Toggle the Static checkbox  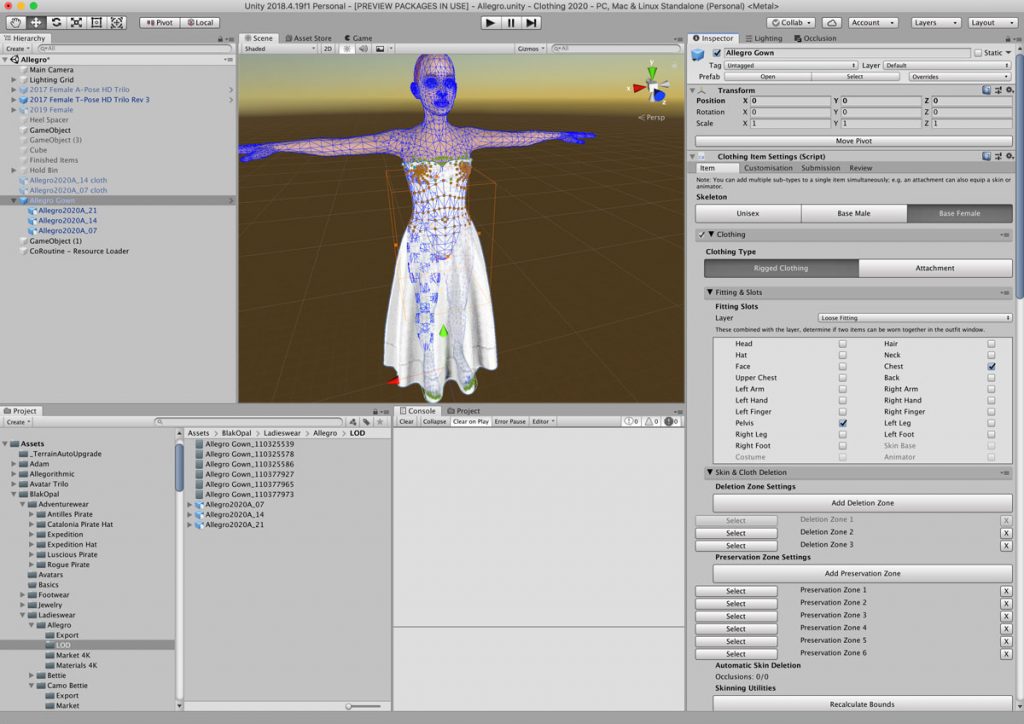pyautogui.click(x=978, y=53)
